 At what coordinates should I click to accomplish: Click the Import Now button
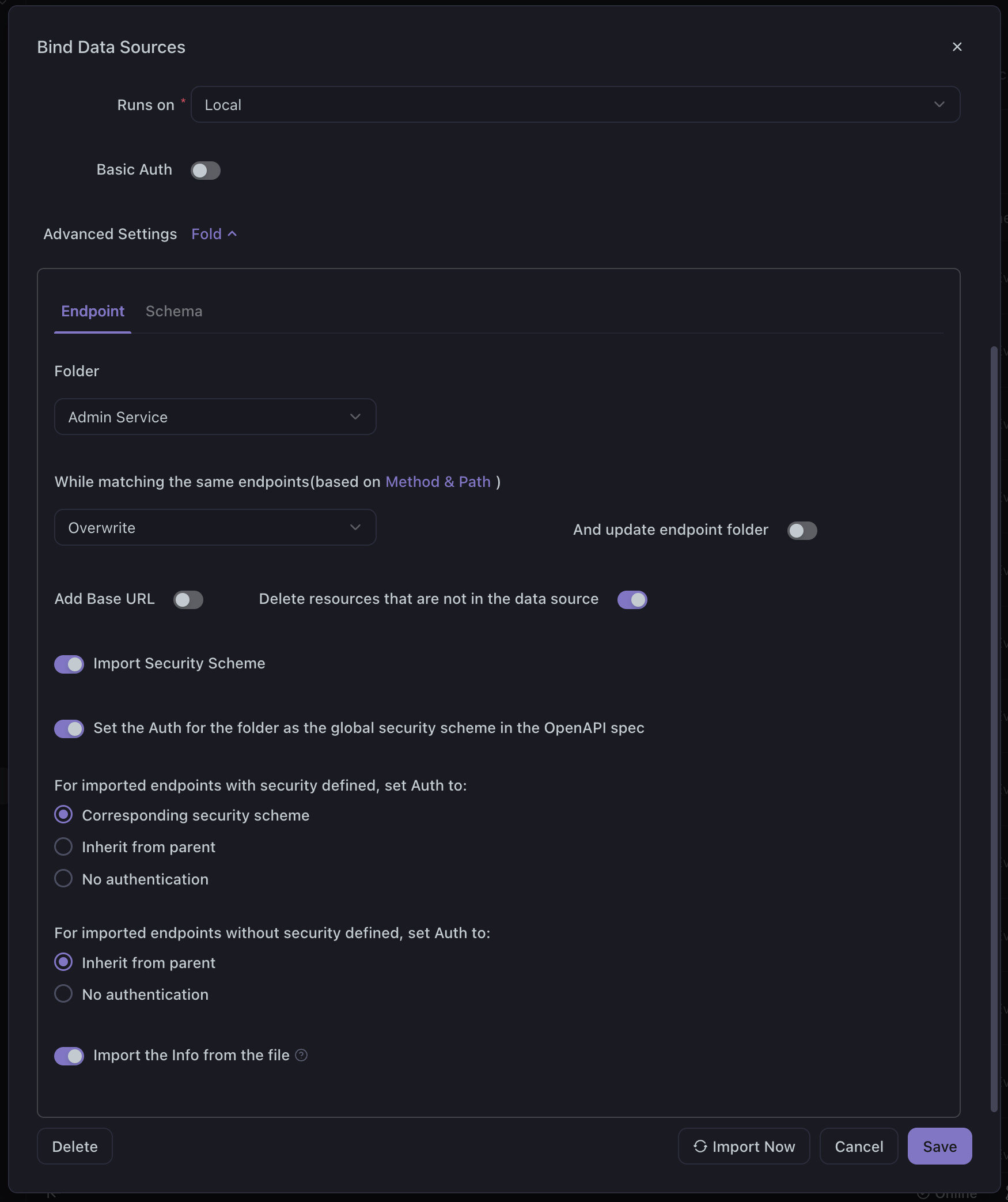pyautogui.click(x=744, y=1146)
